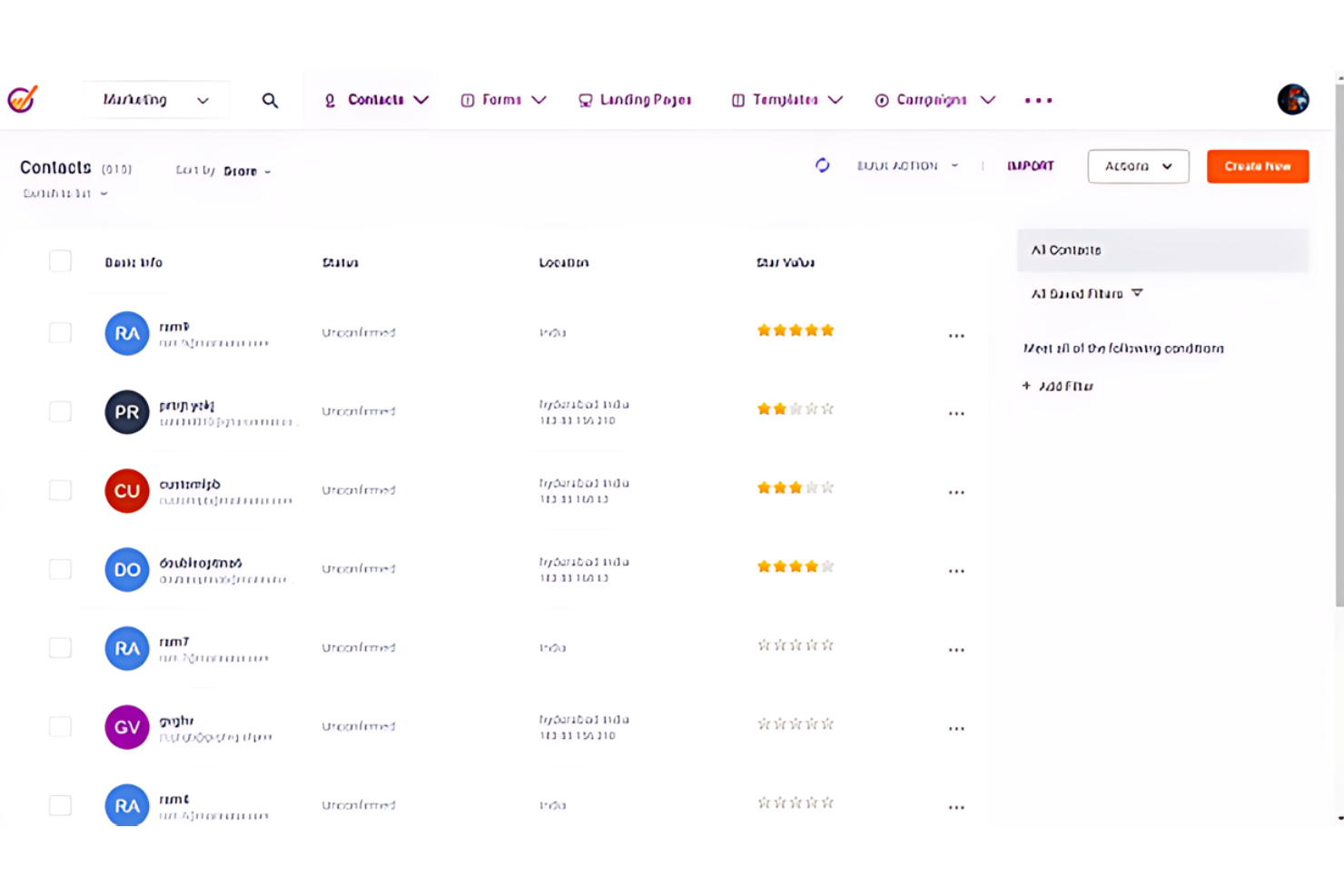Open the more options dots for PR contact
The image size is (1344, 896).
click(956, 413)
